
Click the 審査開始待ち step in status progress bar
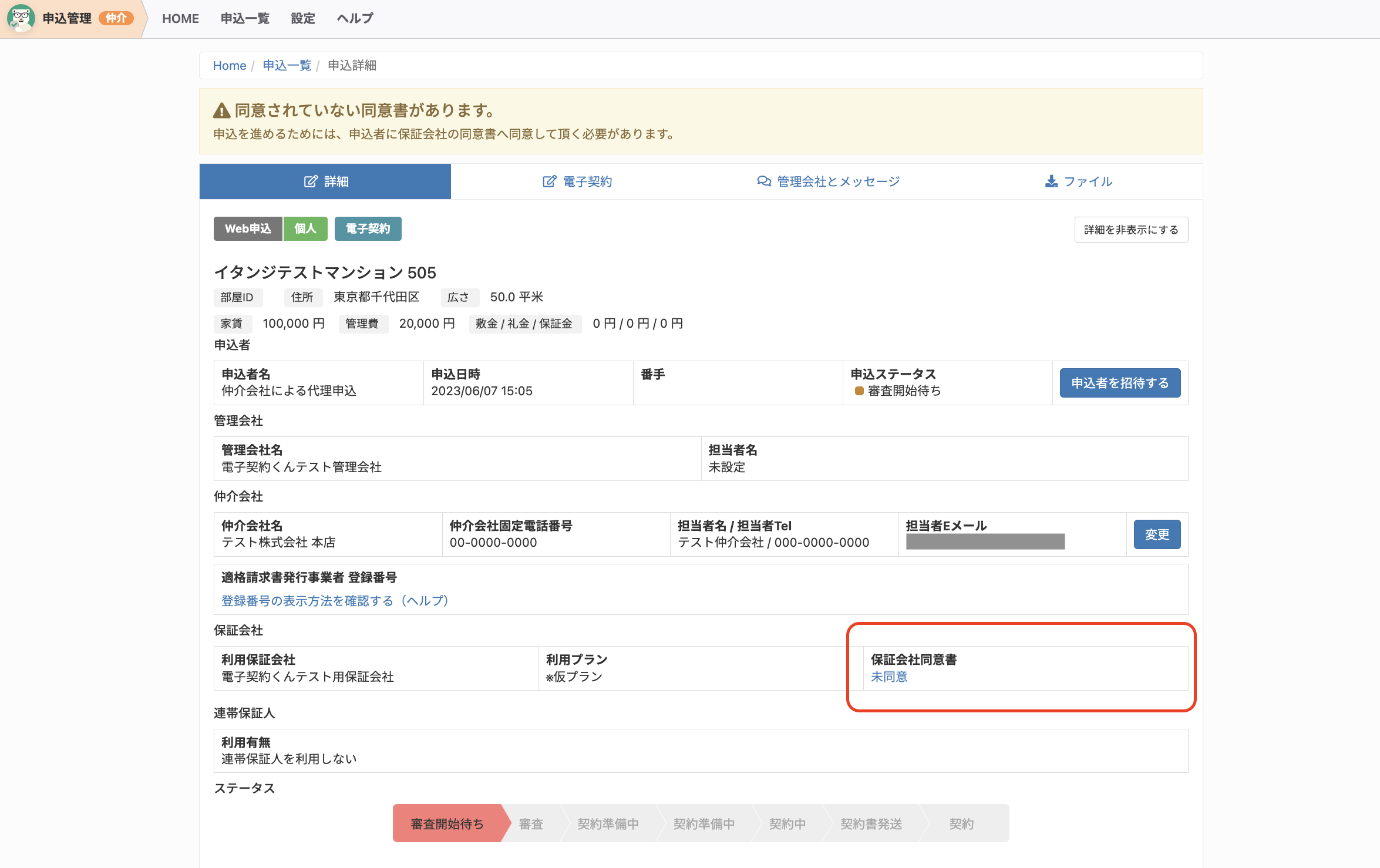[x=447, y=823]
